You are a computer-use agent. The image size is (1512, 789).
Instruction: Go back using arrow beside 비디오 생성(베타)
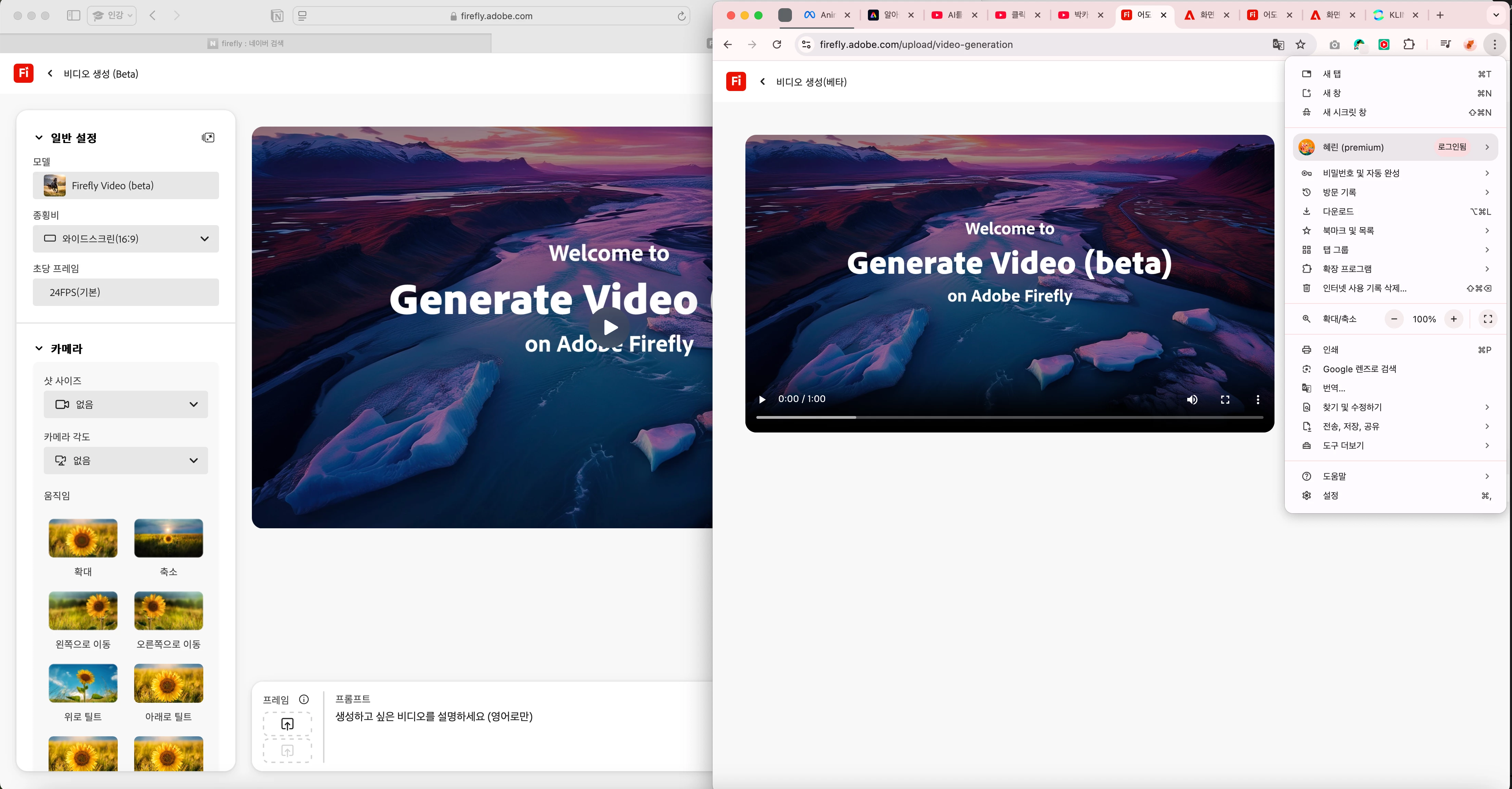[763, 81]
